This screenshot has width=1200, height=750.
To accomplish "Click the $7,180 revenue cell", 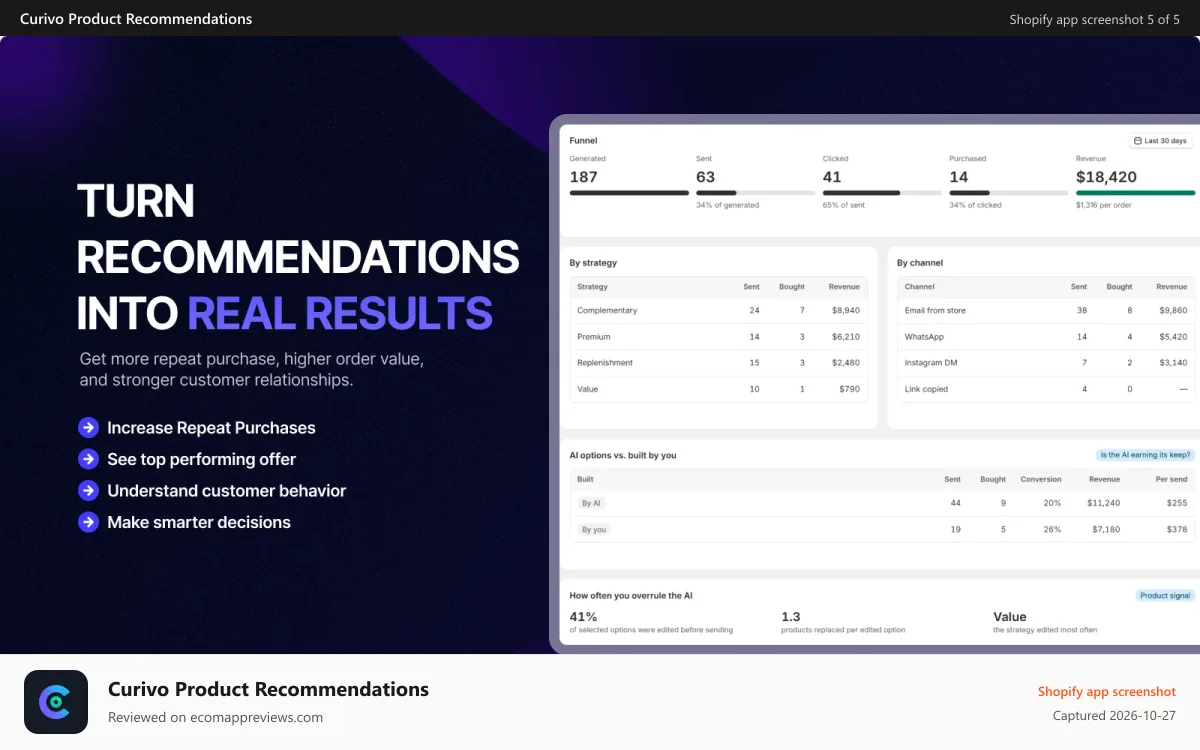I will point(1106,529).
